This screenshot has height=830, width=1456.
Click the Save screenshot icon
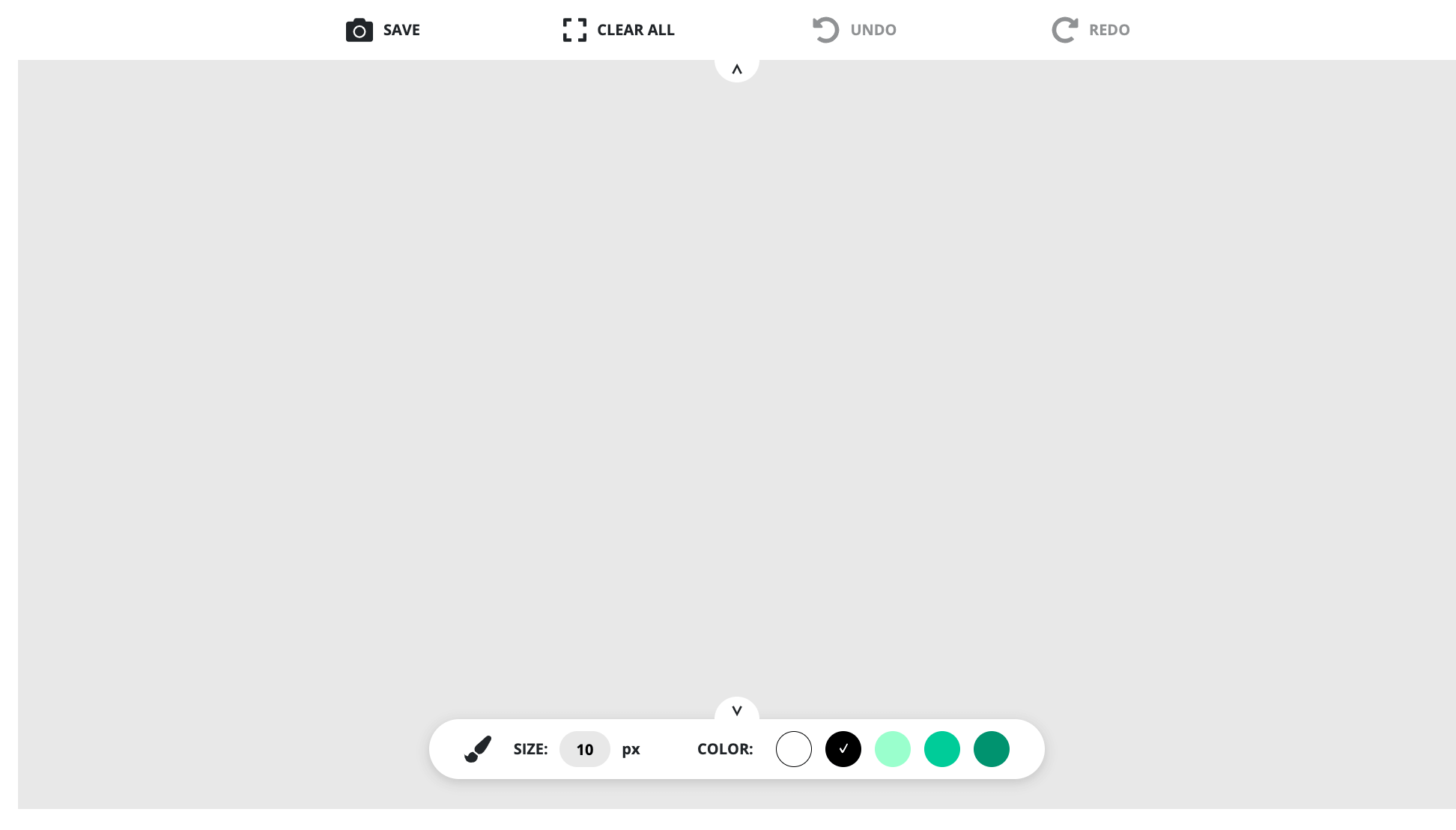tap(358, 30)
